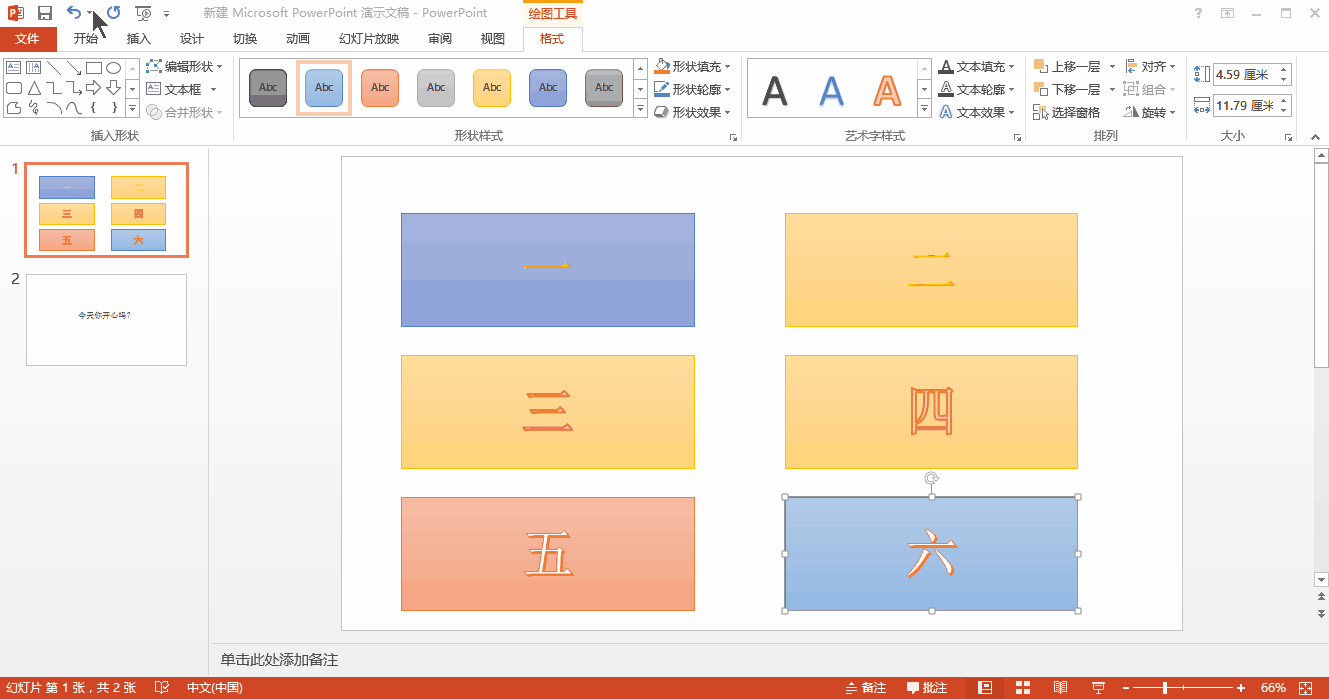Select the orange Abc shape style swatch
Image resolution: width=1329 pixels, height=699 pixels.
coord(380,88)
